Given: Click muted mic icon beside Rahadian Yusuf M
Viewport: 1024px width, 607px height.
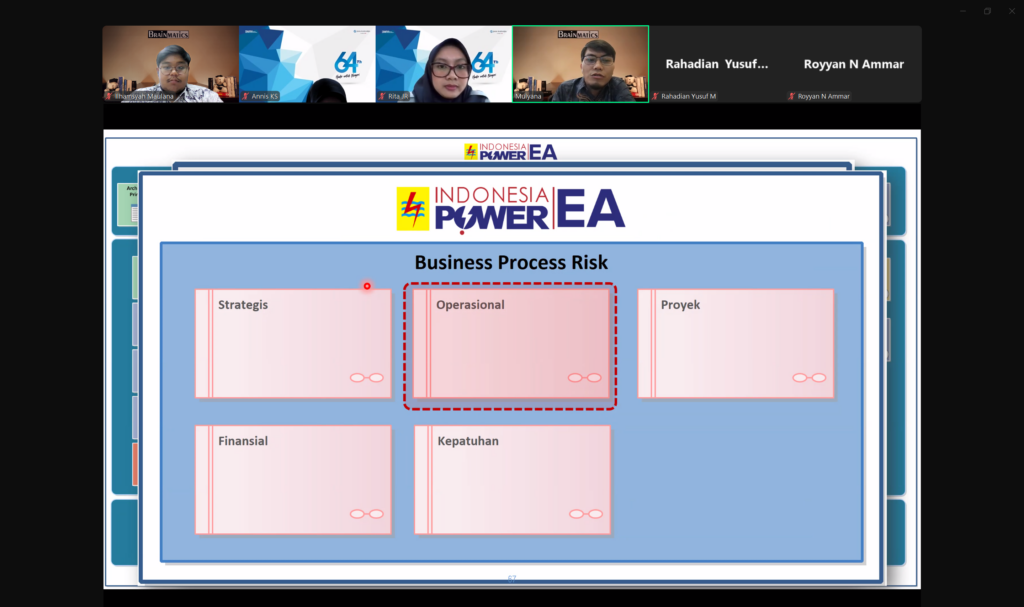Looking at the screenshot, I should coord(655,96).
